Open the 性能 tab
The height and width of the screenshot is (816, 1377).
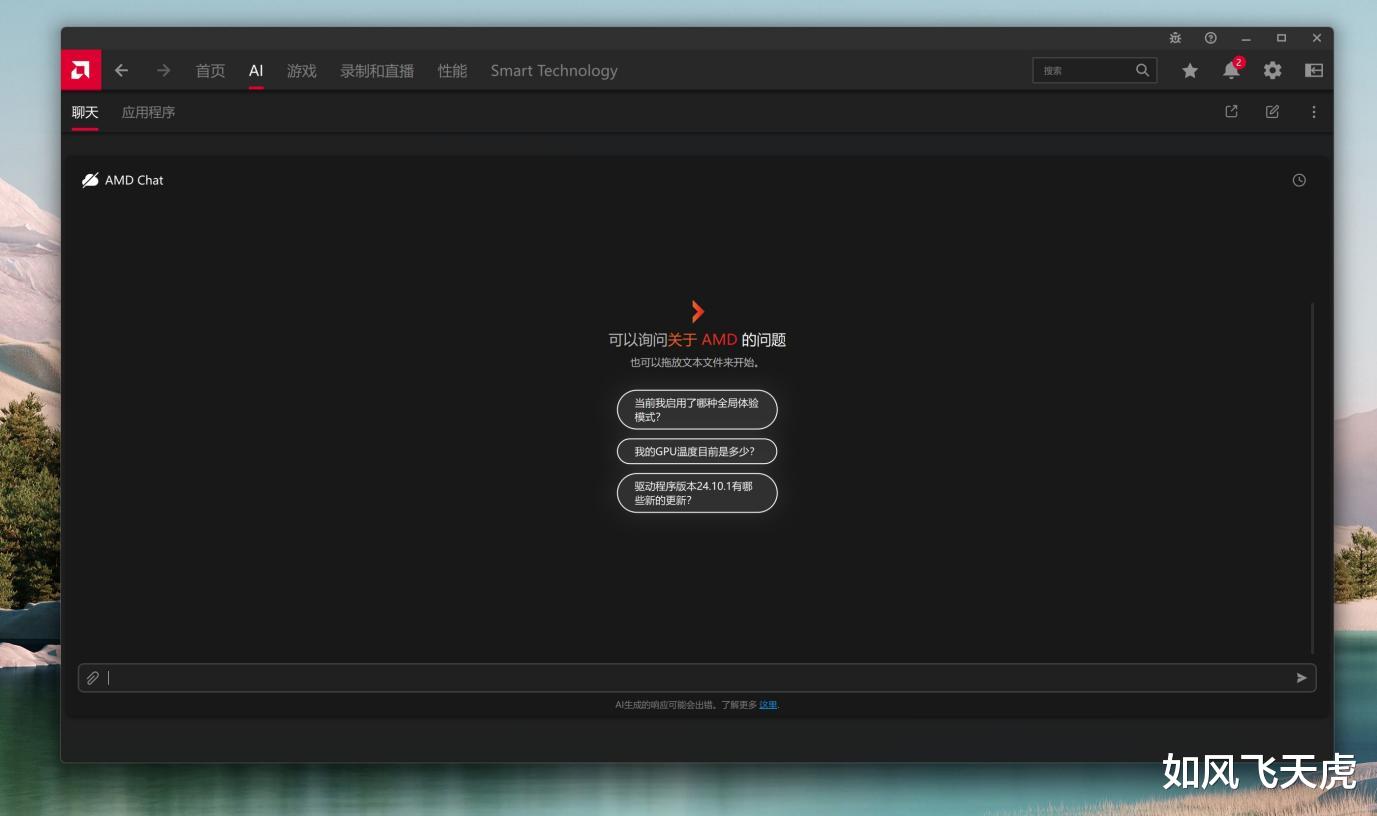click(452, 71)
